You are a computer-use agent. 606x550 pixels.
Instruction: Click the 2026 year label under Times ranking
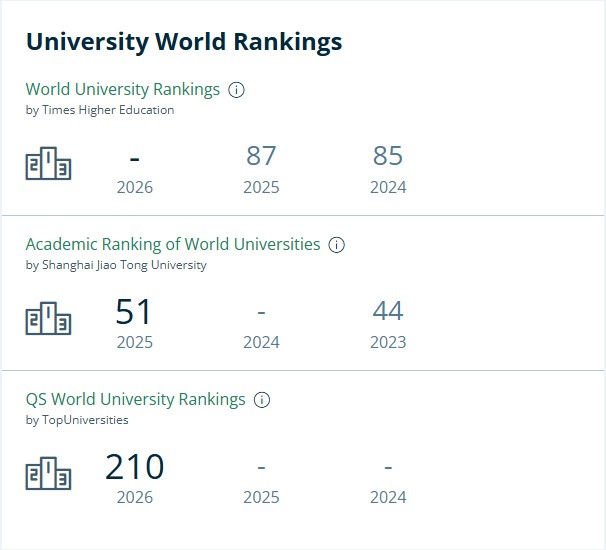135,187
